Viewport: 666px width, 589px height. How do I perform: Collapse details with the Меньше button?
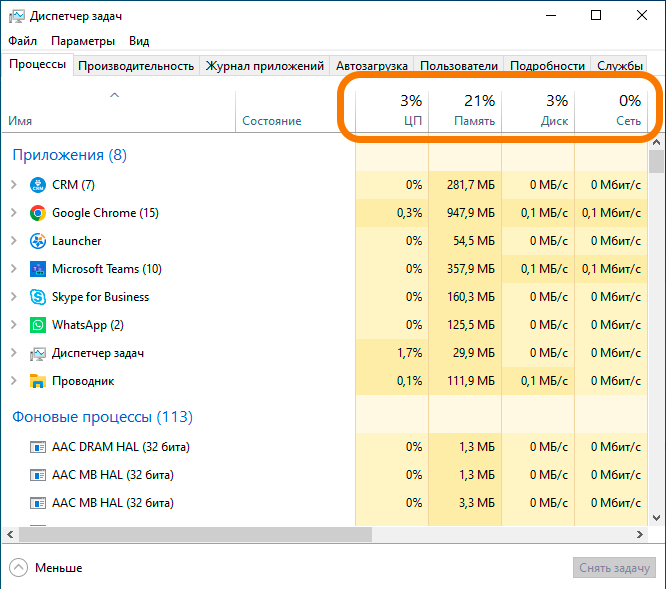coord(46,567)
